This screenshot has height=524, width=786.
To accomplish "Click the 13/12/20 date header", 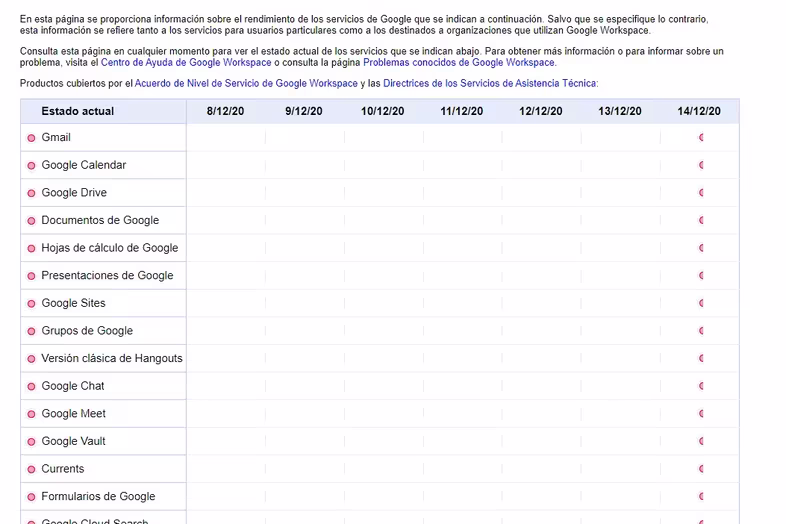I will [620, 111].
